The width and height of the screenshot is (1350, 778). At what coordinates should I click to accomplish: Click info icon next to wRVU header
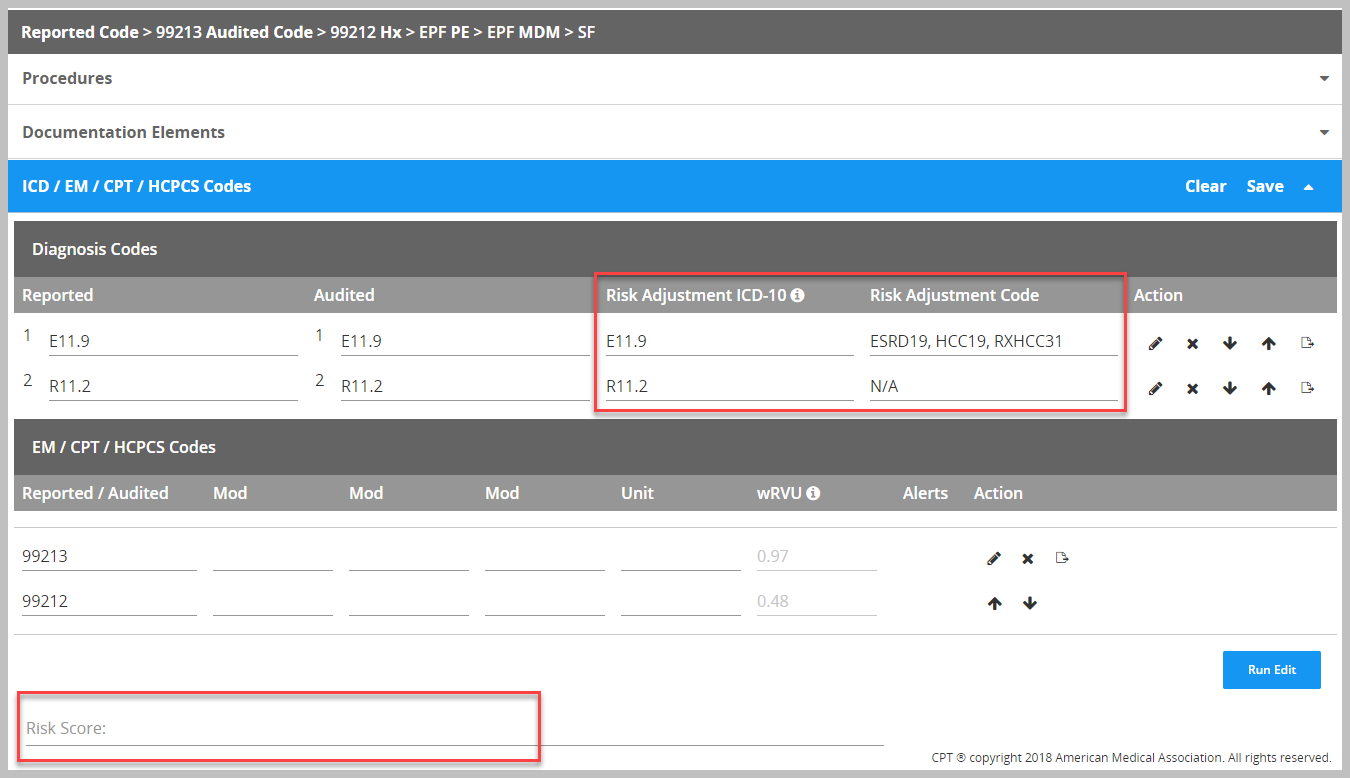pos(813,493)
